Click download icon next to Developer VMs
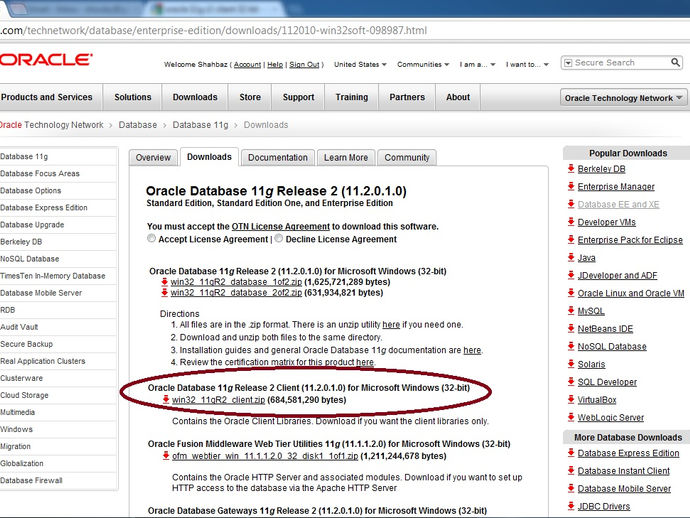Image resolution: width=690 pixels, height=518 pixels. coord(571,221)
